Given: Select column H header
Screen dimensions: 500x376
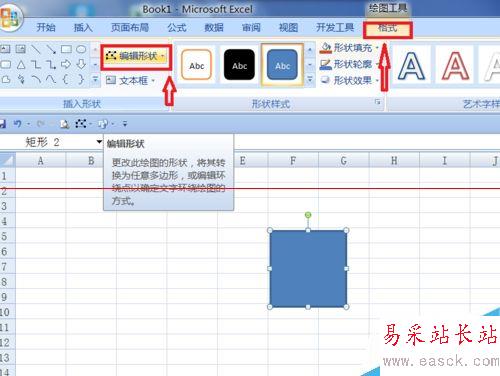Looking at the screenshot, I should (x=394, y=161).
